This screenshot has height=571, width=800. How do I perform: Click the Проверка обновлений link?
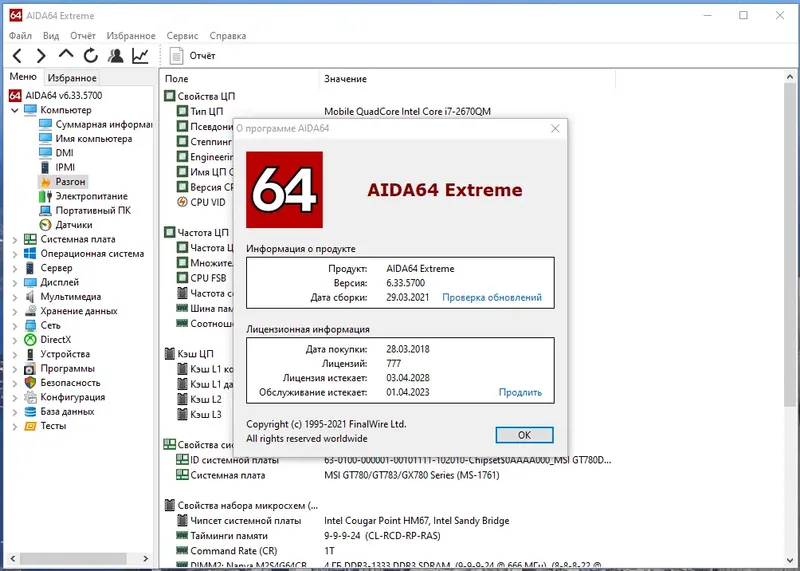[x=492, y=297]
